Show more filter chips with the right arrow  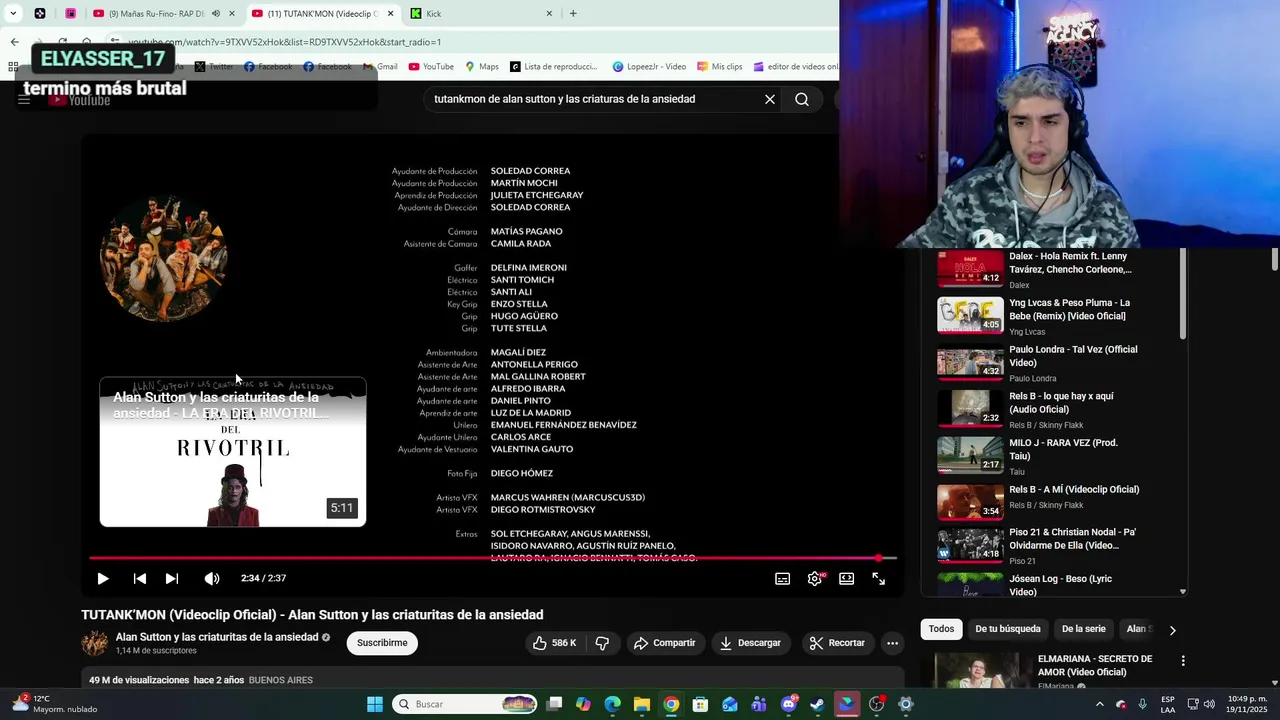(x=1172, y=630)
